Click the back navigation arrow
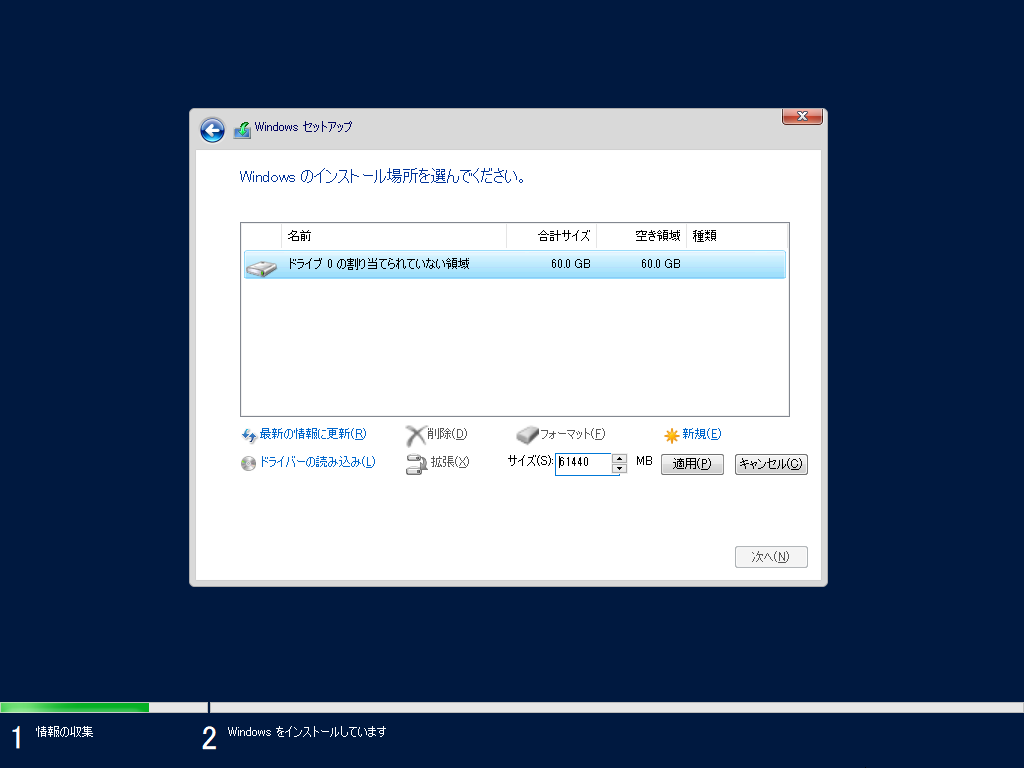Image resolution: width=1024 pixels, height=768 pixels. coord(212,130)
